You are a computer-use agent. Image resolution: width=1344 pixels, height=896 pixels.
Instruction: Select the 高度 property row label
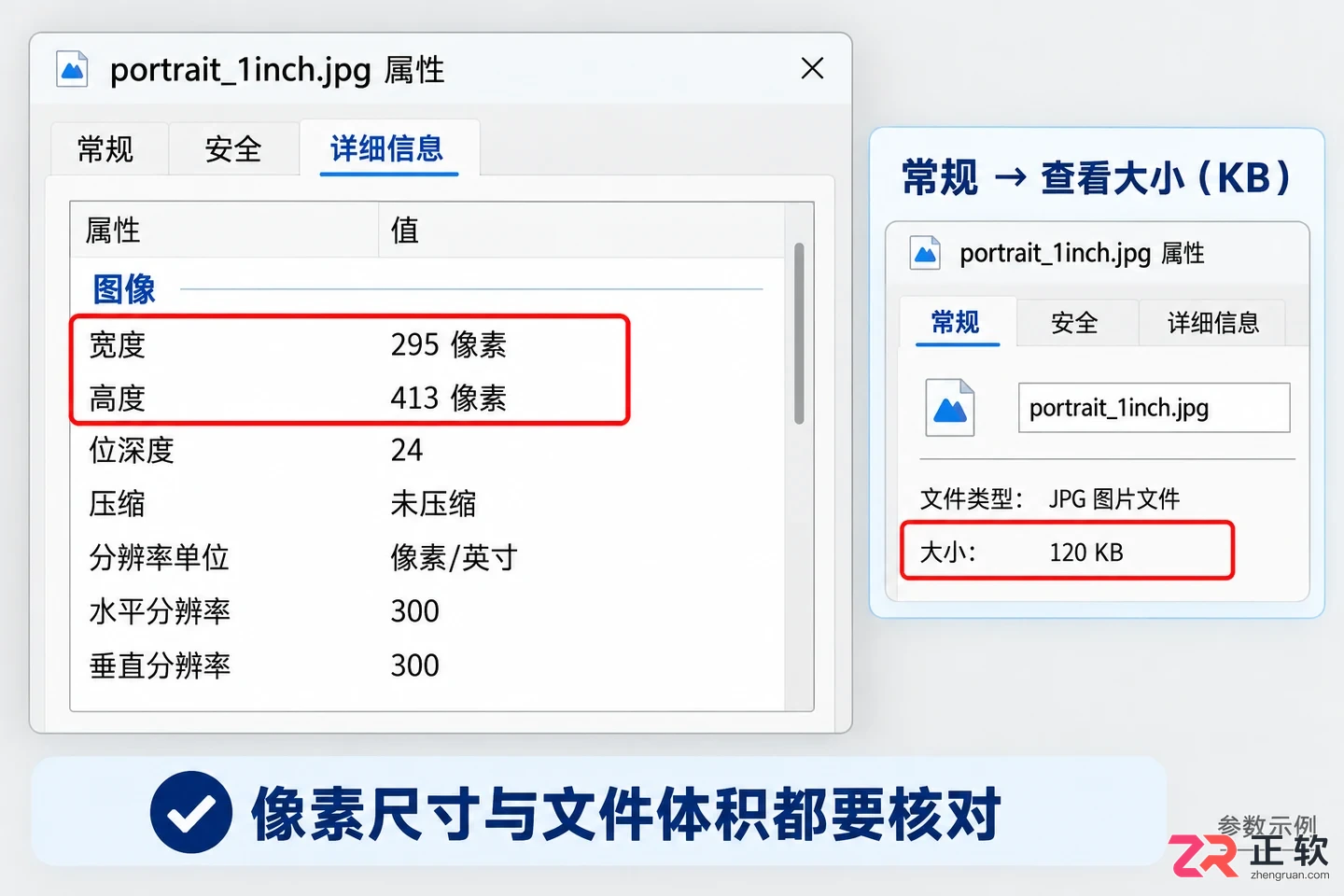118,399
